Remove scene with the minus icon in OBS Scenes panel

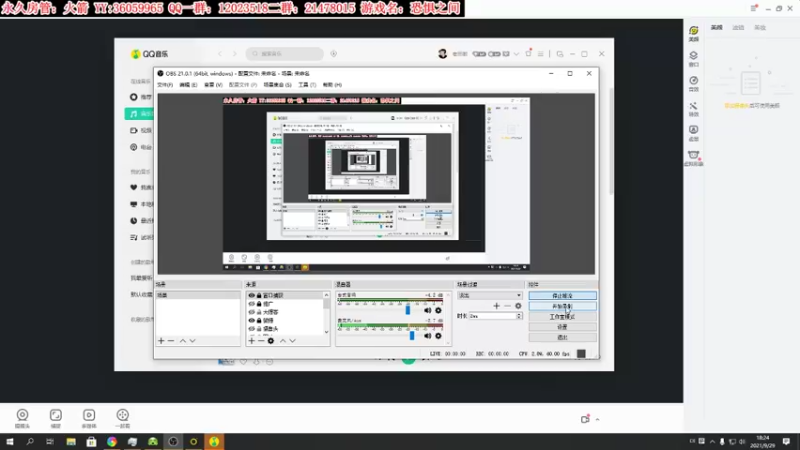point(171,340)
